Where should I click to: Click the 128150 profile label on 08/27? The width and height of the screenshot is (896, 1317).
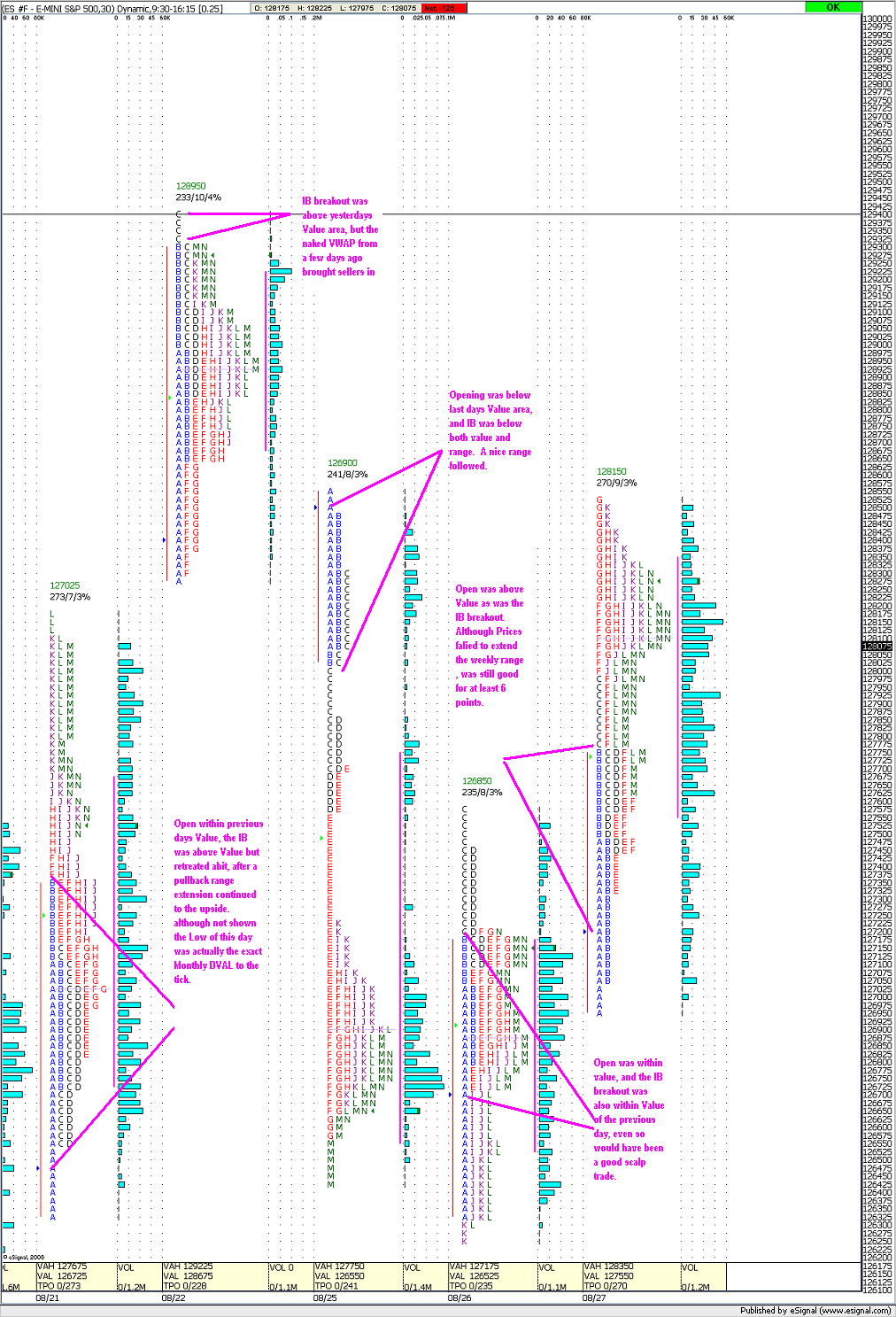(x=612, y=472)
